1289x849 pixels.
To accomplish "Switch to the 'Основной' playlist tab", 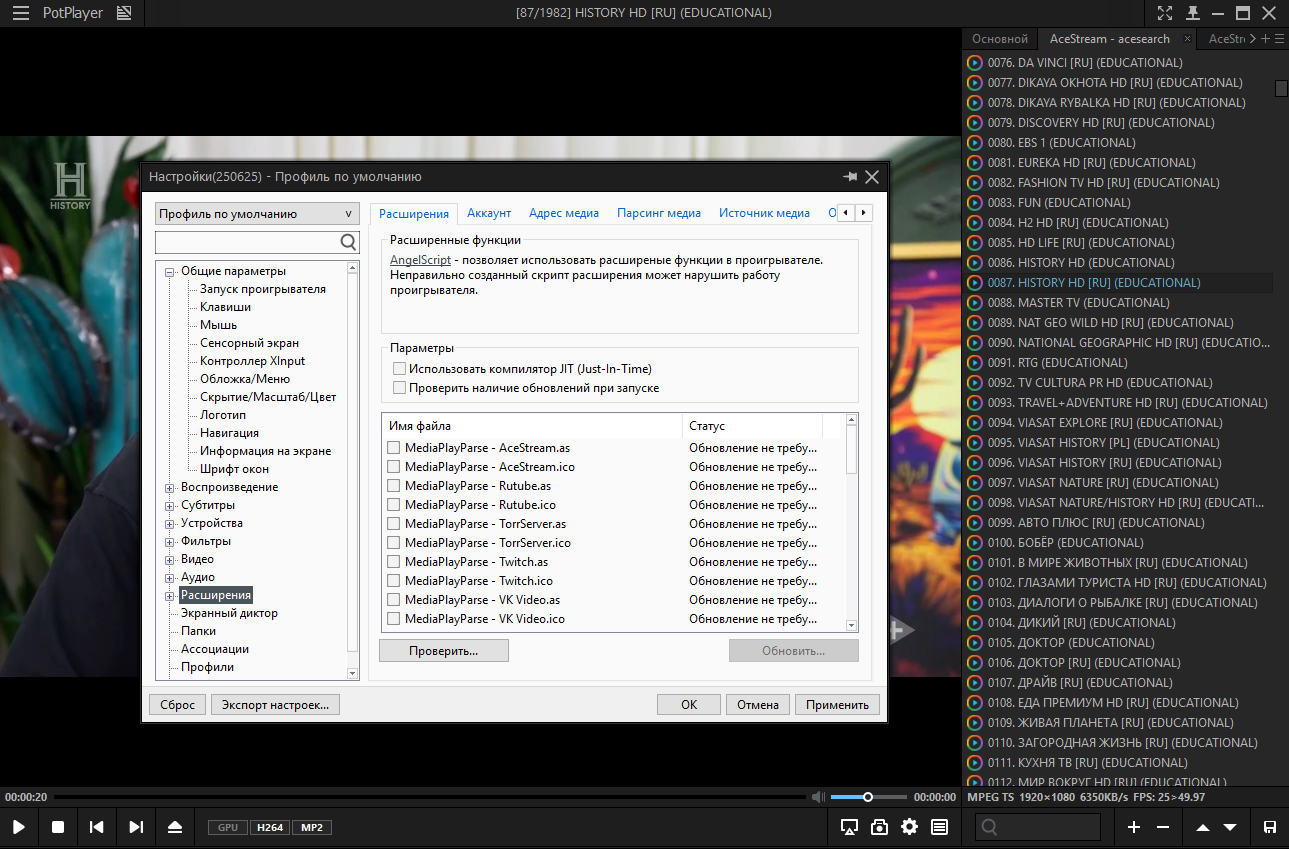I will [1000, 39].
